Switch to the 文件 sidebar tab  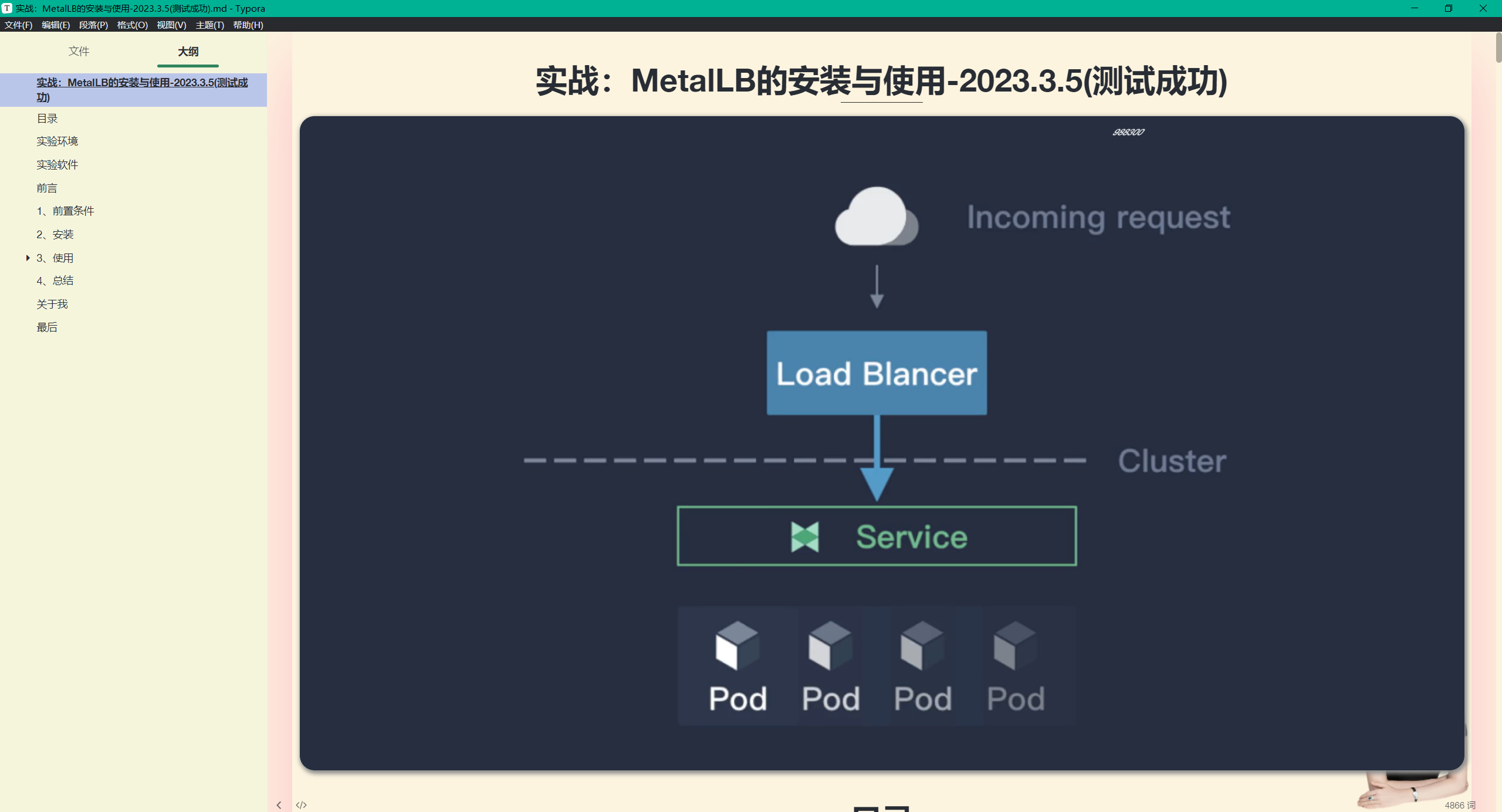coord(79,51)
